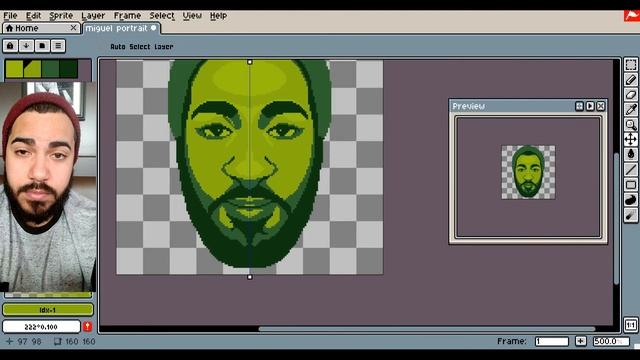
Task: Click the portrait thumbnail in Preview window
Action: 528,172
